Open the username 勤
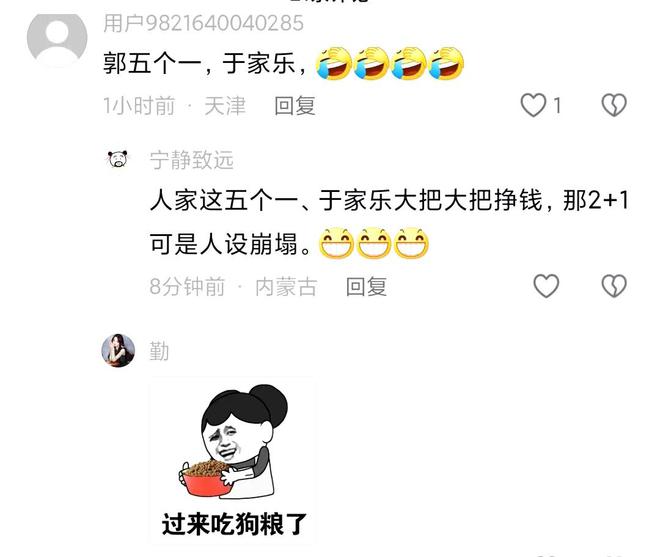 (159, 351)
